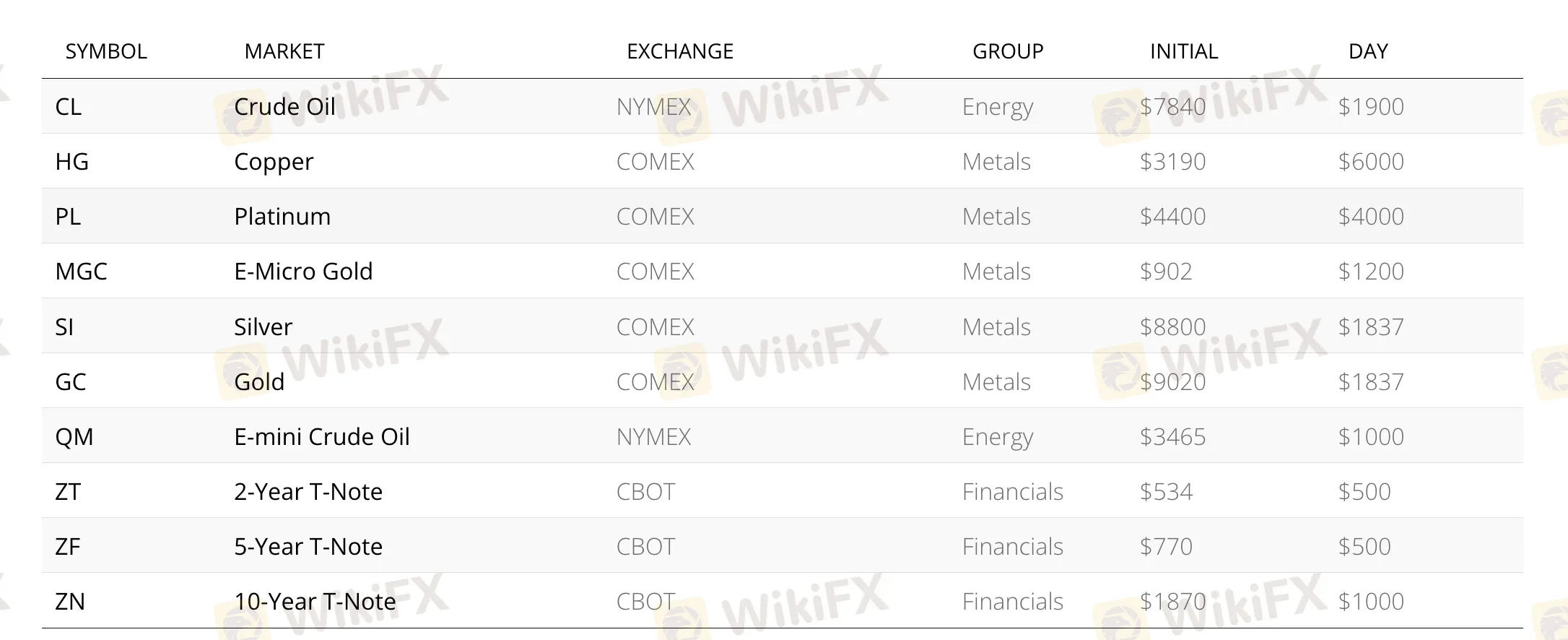This screenshot has width=1568, height=640.
Task: Click the QM symbol cell
Action: pos(74,437)
